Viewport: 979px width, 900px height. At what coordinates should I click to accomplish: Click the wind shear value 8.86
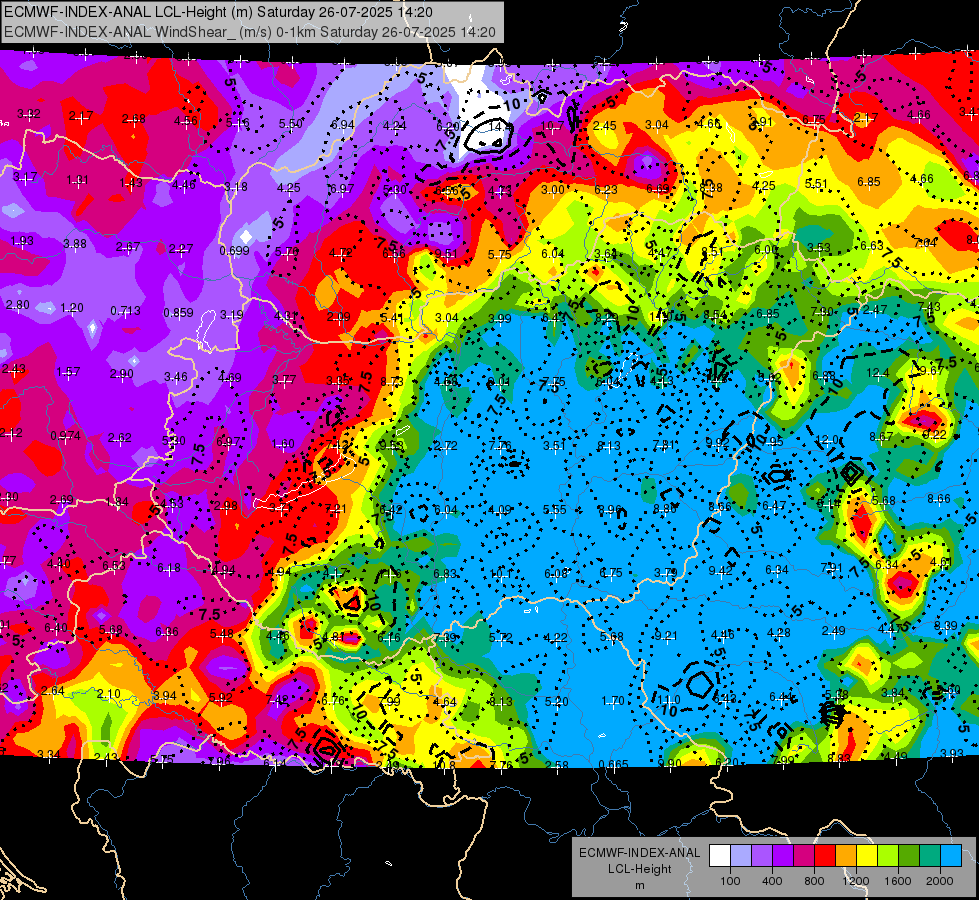point(665,509)
